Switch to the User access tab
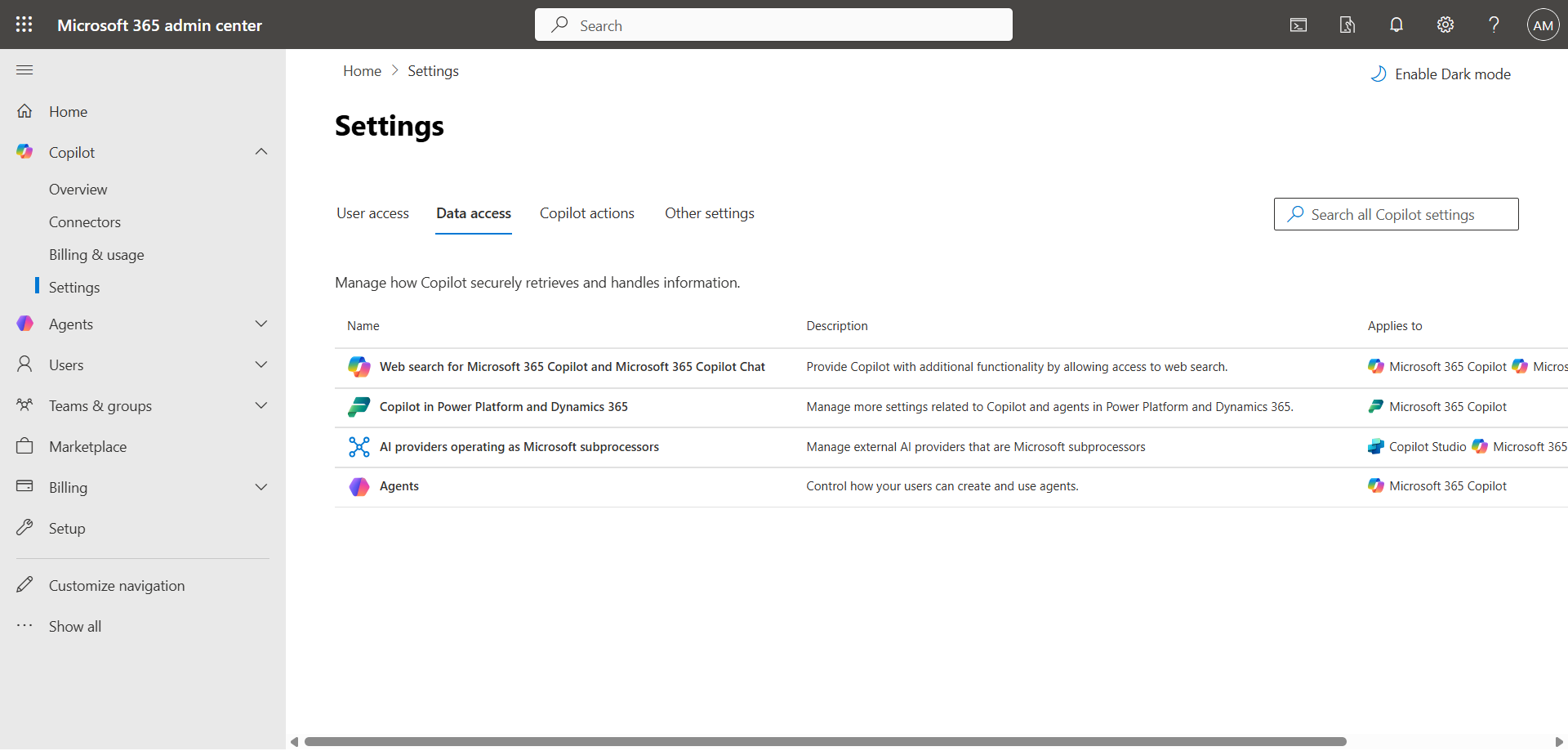 click(372, 213)
